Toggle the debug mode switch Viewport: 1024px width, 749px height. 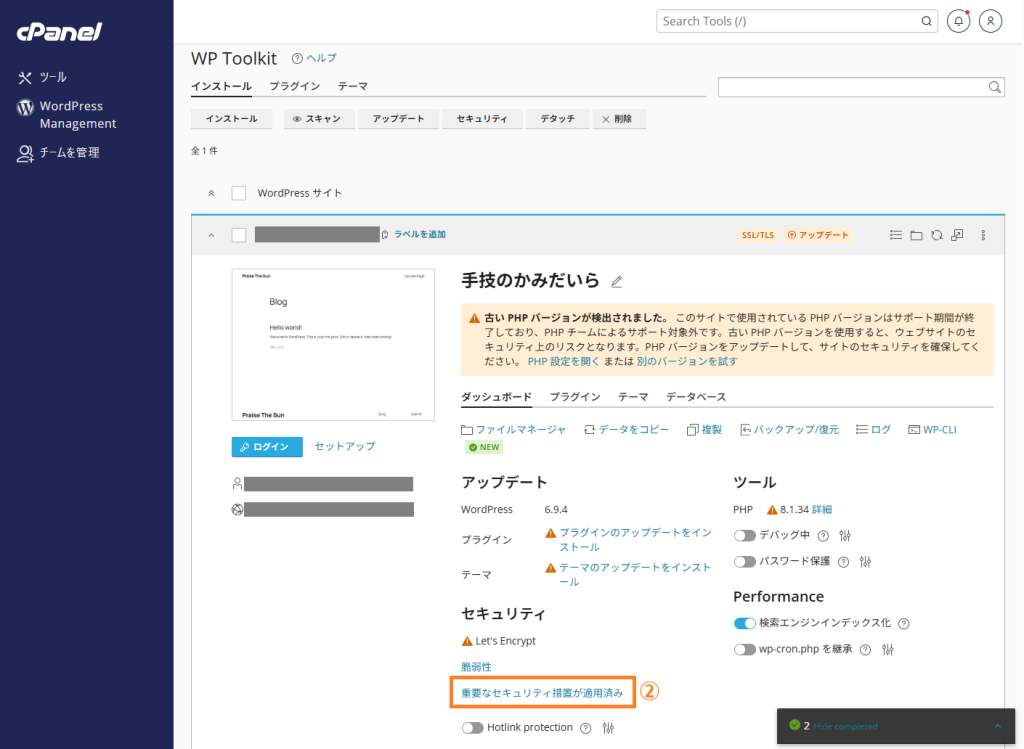click(744, 535)
